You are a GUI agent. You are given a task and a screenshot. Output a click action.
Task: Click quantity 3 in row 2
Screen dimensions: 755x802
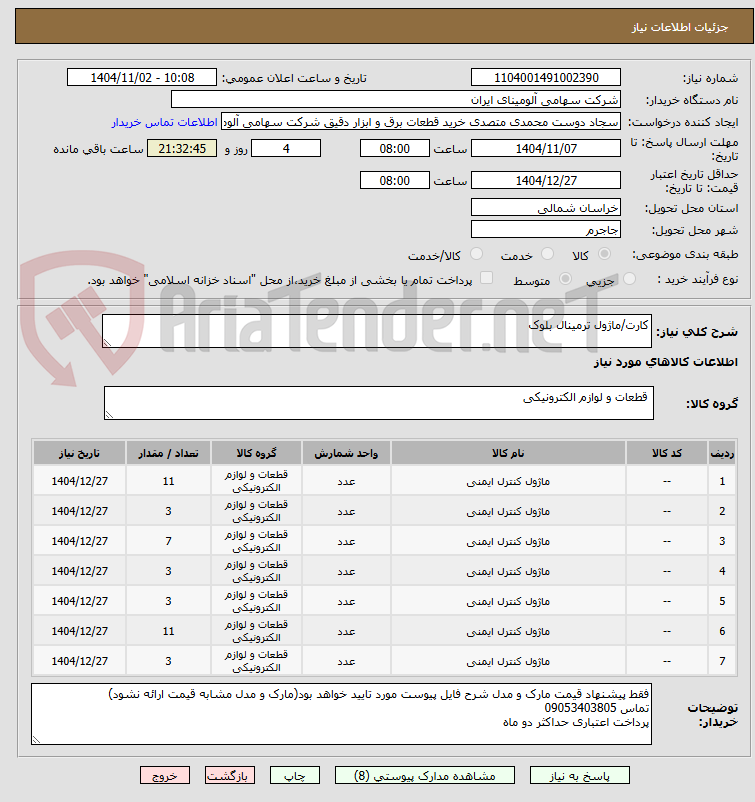[x=168, y=511]
